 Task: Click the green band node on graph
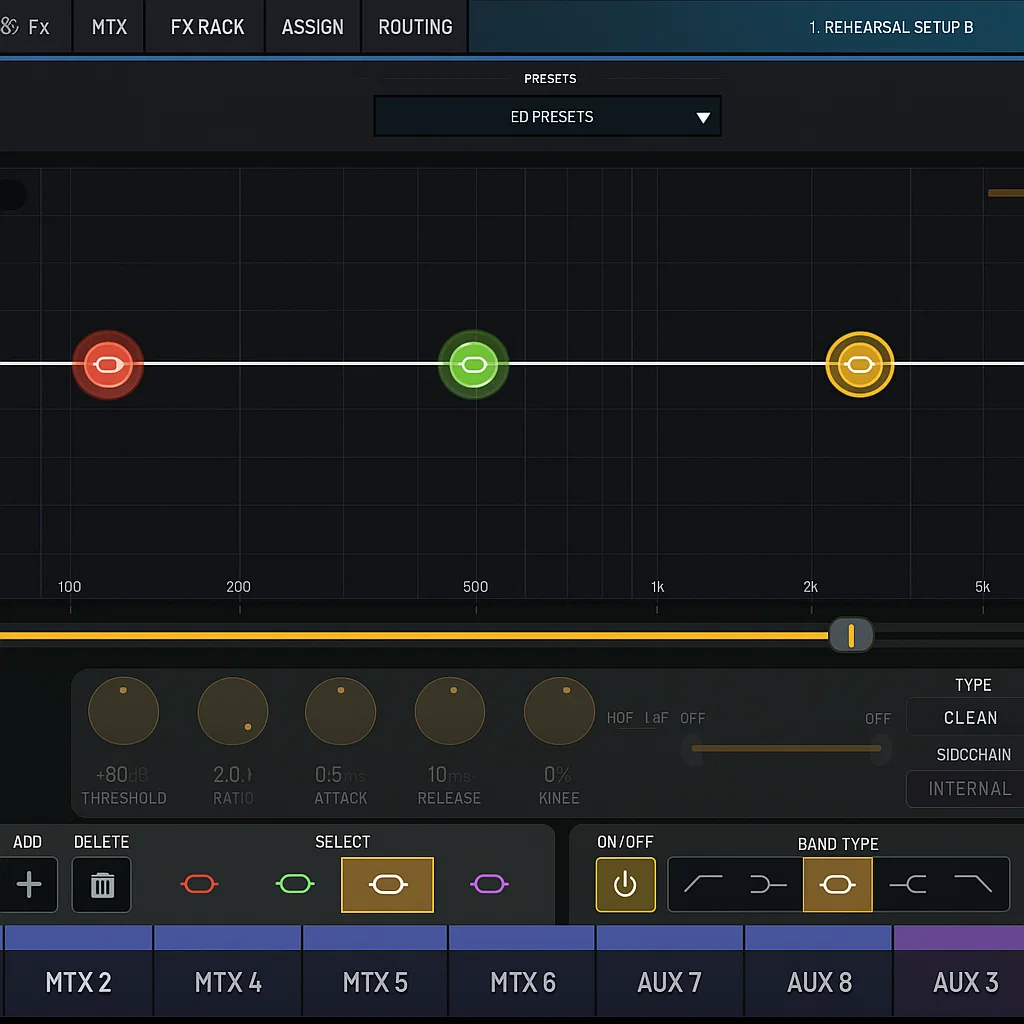point(474,365)
